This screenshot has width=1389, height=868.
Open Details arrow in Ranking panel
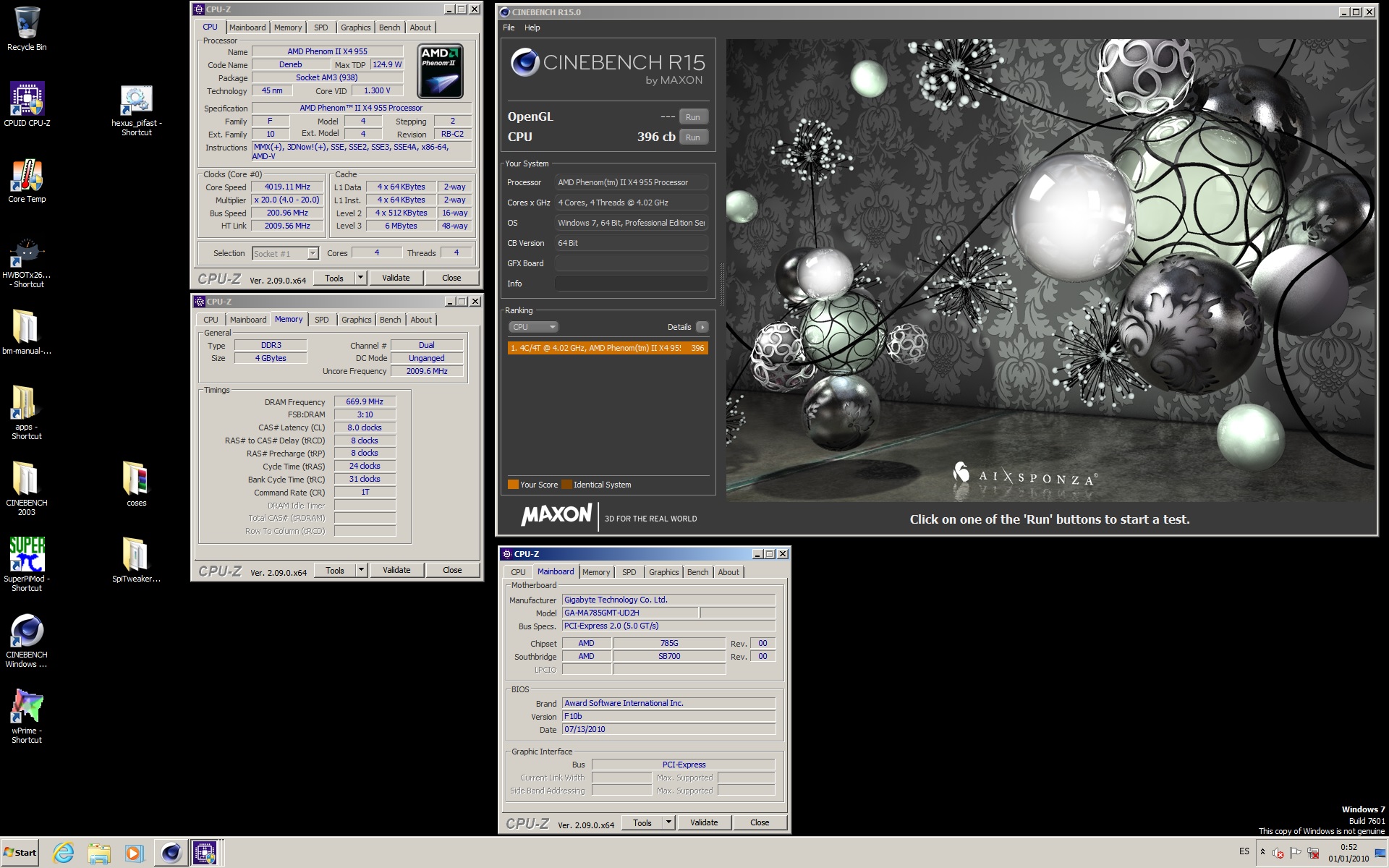pyautogui.click(x=702, y=327)
